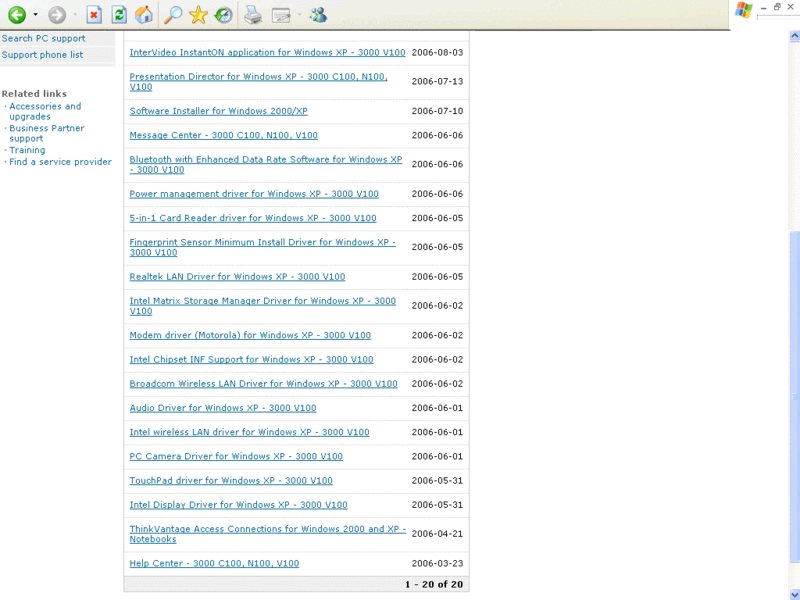
Task: Open the Modem driver (Motorola) link
Action: (250, 335)
